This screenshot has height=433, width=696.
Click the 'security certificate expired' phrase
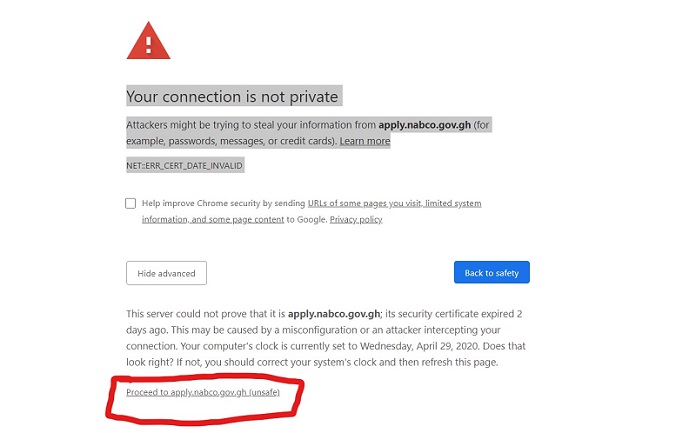pyautogui.click(x=450, y=314)
